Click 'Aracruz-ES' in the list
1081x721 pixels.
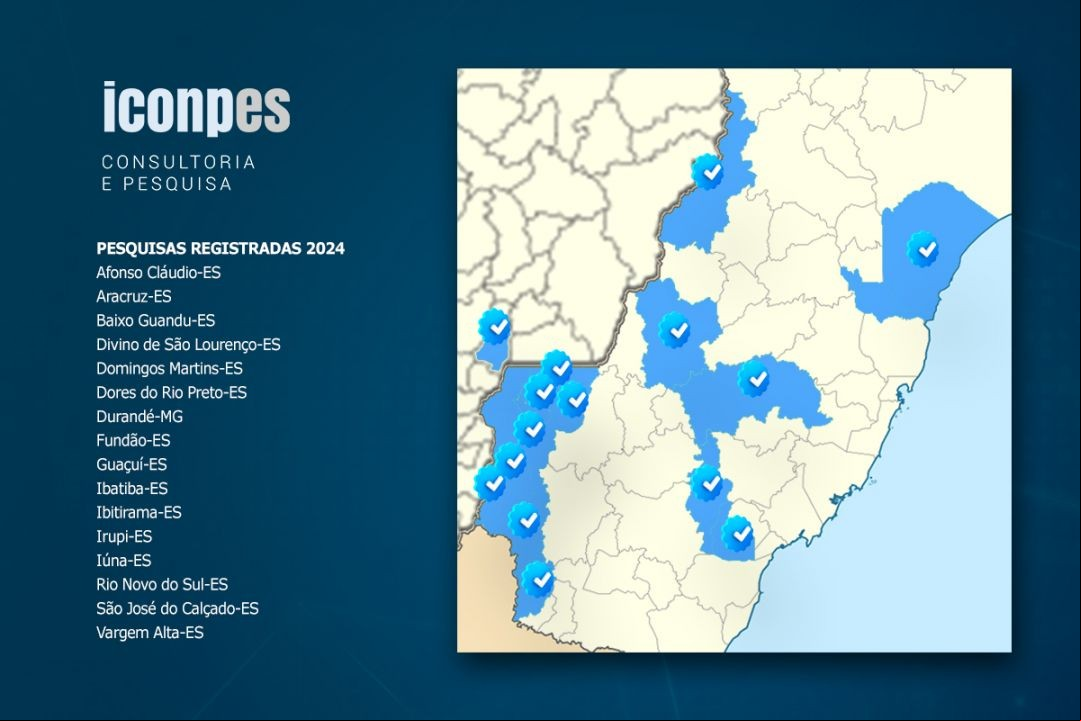tap(134, 296)
